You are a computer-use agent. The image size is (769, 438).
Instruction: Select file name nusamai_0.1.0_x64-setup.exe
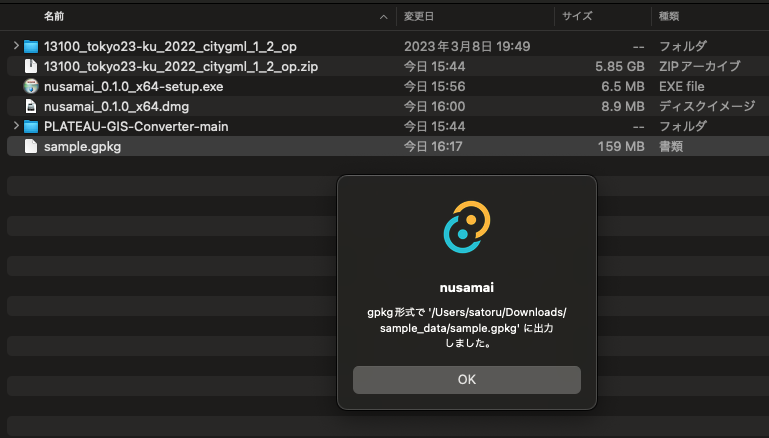tap(133, 86)
